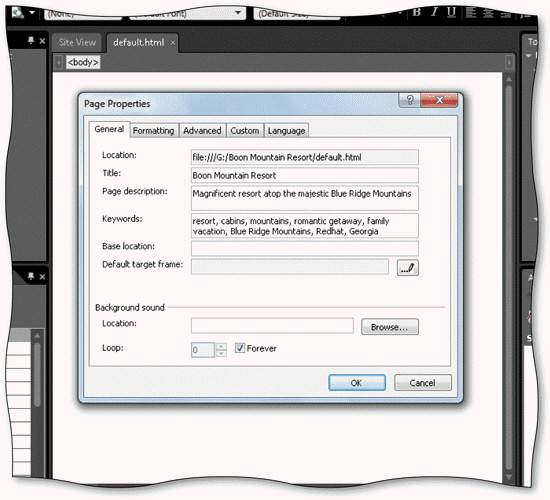The image size is (550, 500).
Task: Align text left in toolbar
Action: [x=471, y=13]
